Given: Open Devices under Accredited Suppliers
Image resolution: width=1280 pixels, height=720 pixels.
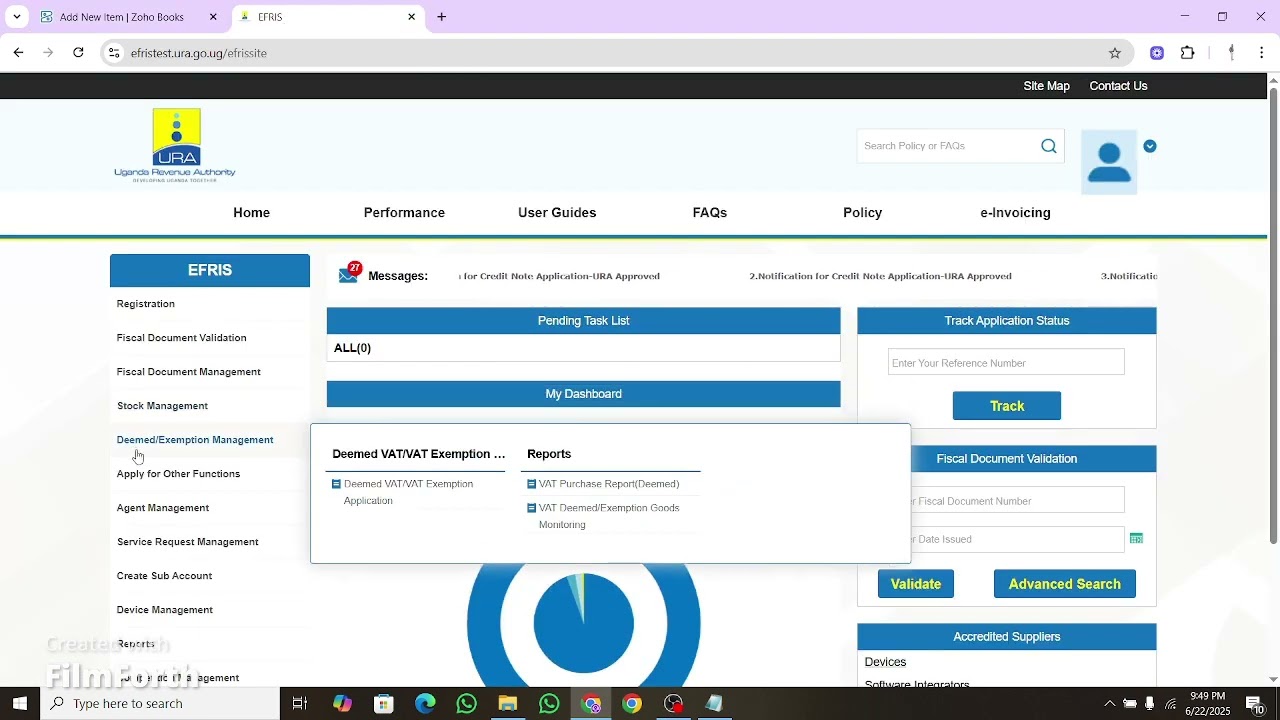Looking at the screenshot, I should pyautogui.click(x=885, y=662).
